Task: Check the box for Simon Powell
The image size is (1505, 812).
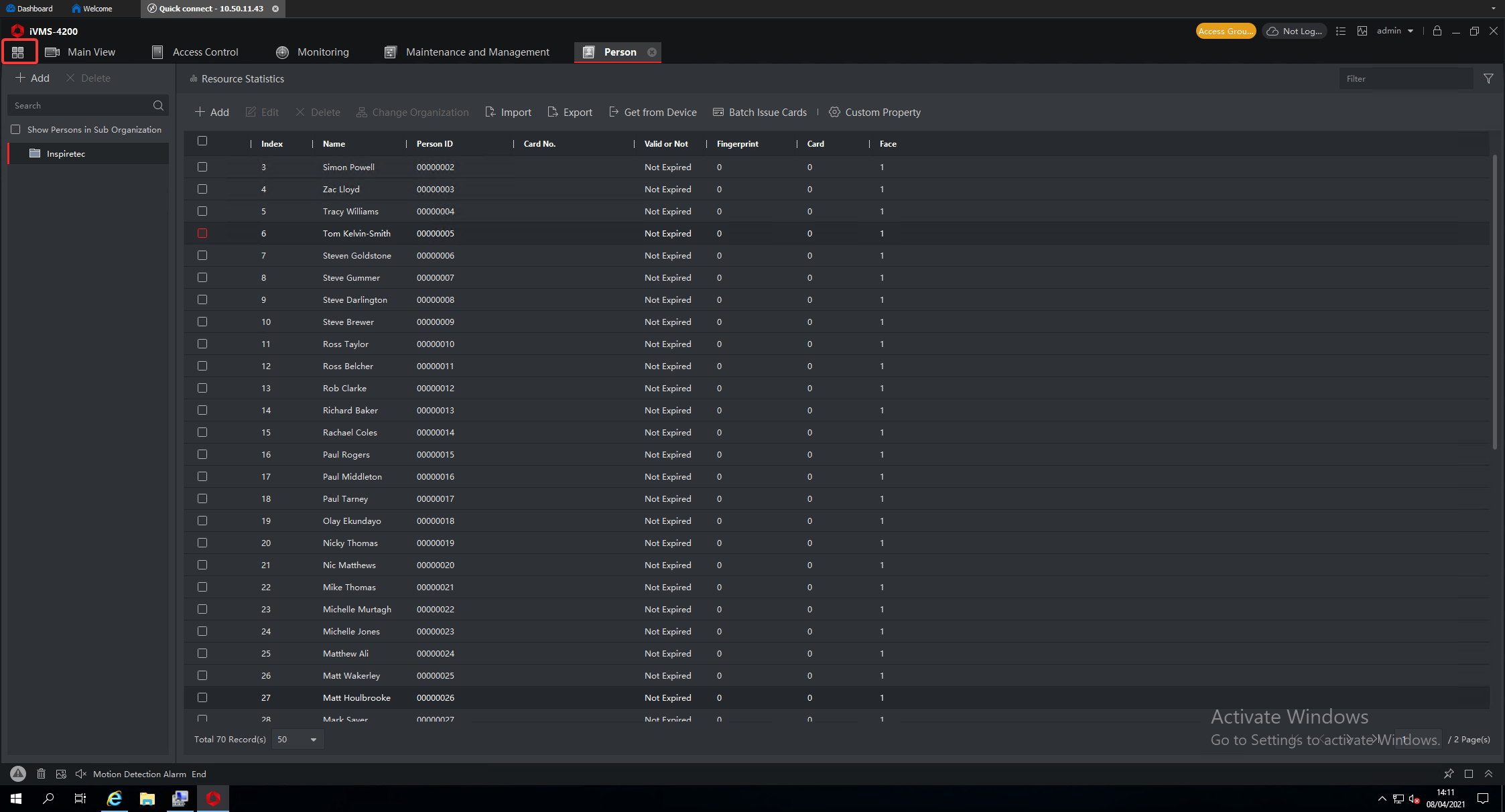Action: (x=202, y=167)
